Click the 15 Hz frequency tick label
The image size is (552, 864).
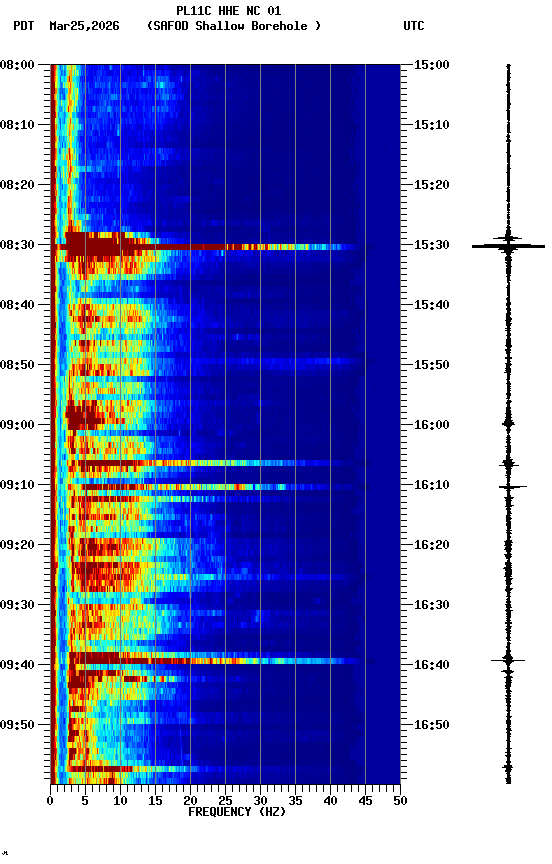(155, 801)
